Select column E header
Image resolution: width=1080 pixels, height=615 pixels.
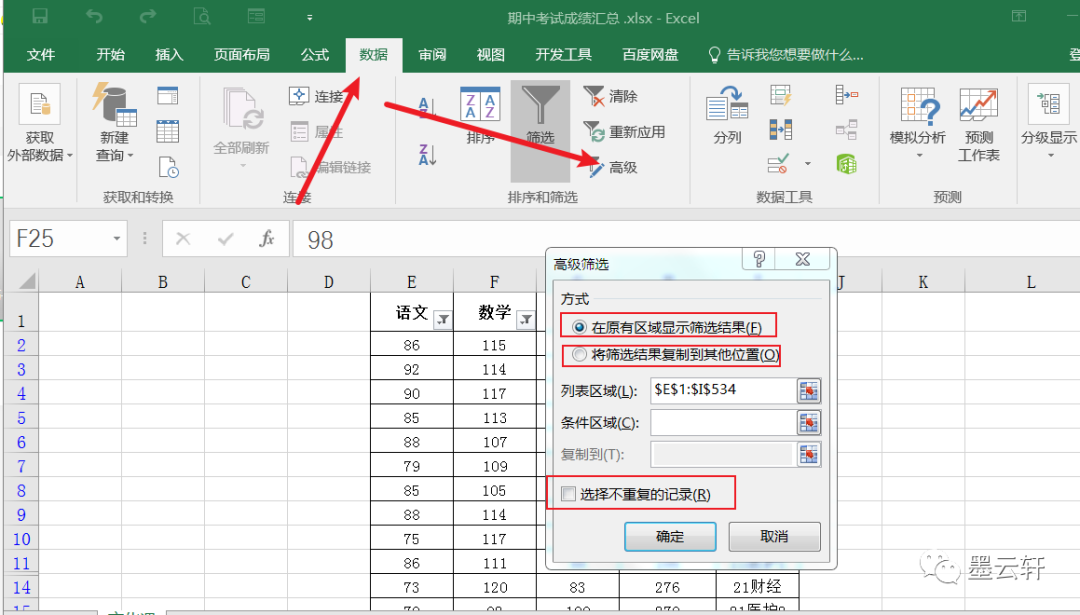[x=411, y=282]
